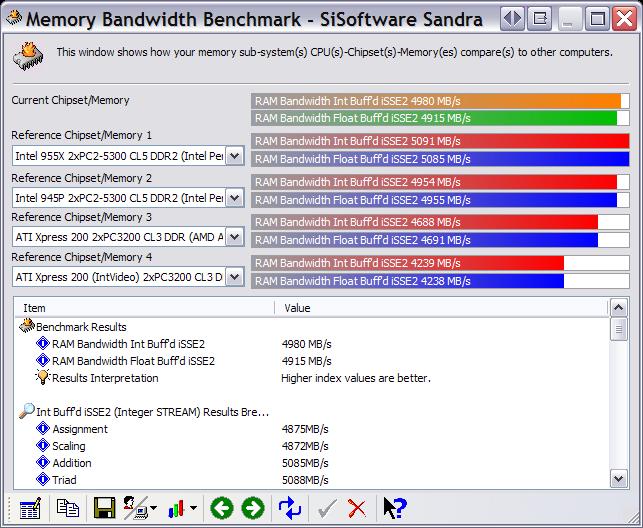The width and height of the screenshot is (643, 528).
Task: Click the lightbulb icon beside Results Interpretation
Action: pyautogui.click(x=43, y=377)
